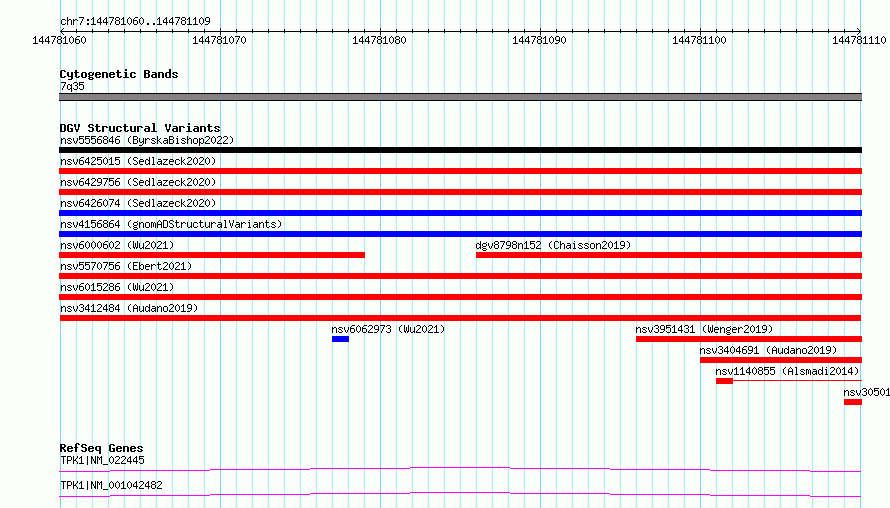Click the 144781090 ruler position marker

[x=539, y=40]
